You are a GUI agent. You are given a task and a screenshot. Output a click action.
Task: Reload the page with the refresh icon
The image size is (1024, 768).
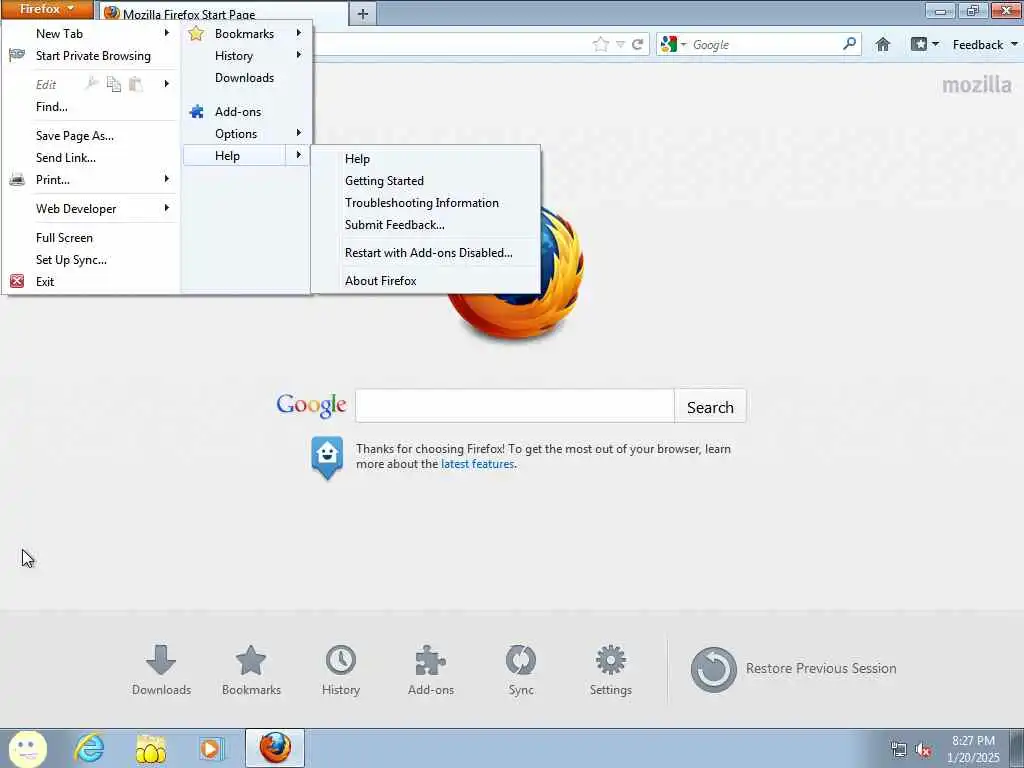pyautogui.click(x=637, y=44)
